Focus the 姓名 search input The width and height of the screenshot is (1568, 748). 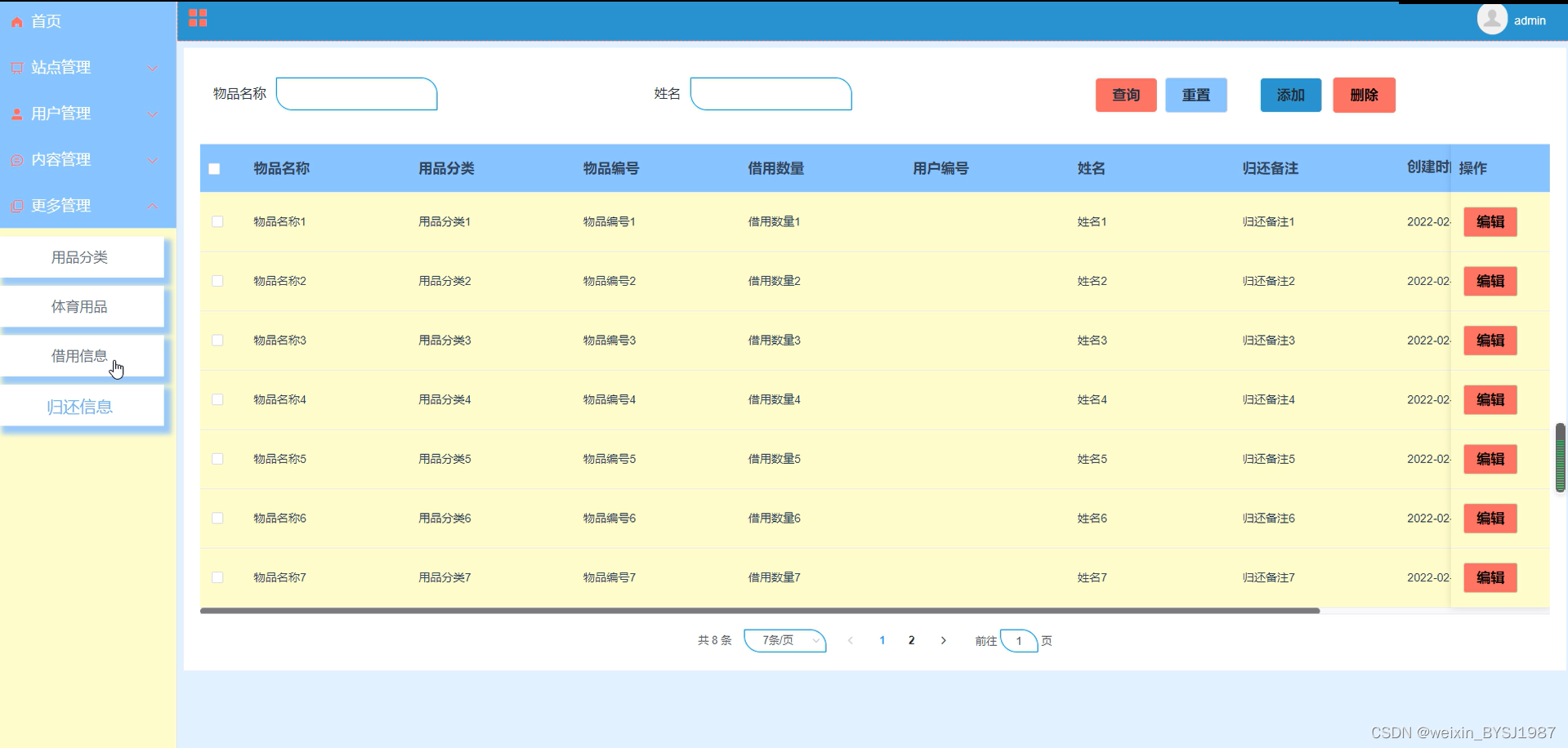pyautogui.click(x=771, y=94)
